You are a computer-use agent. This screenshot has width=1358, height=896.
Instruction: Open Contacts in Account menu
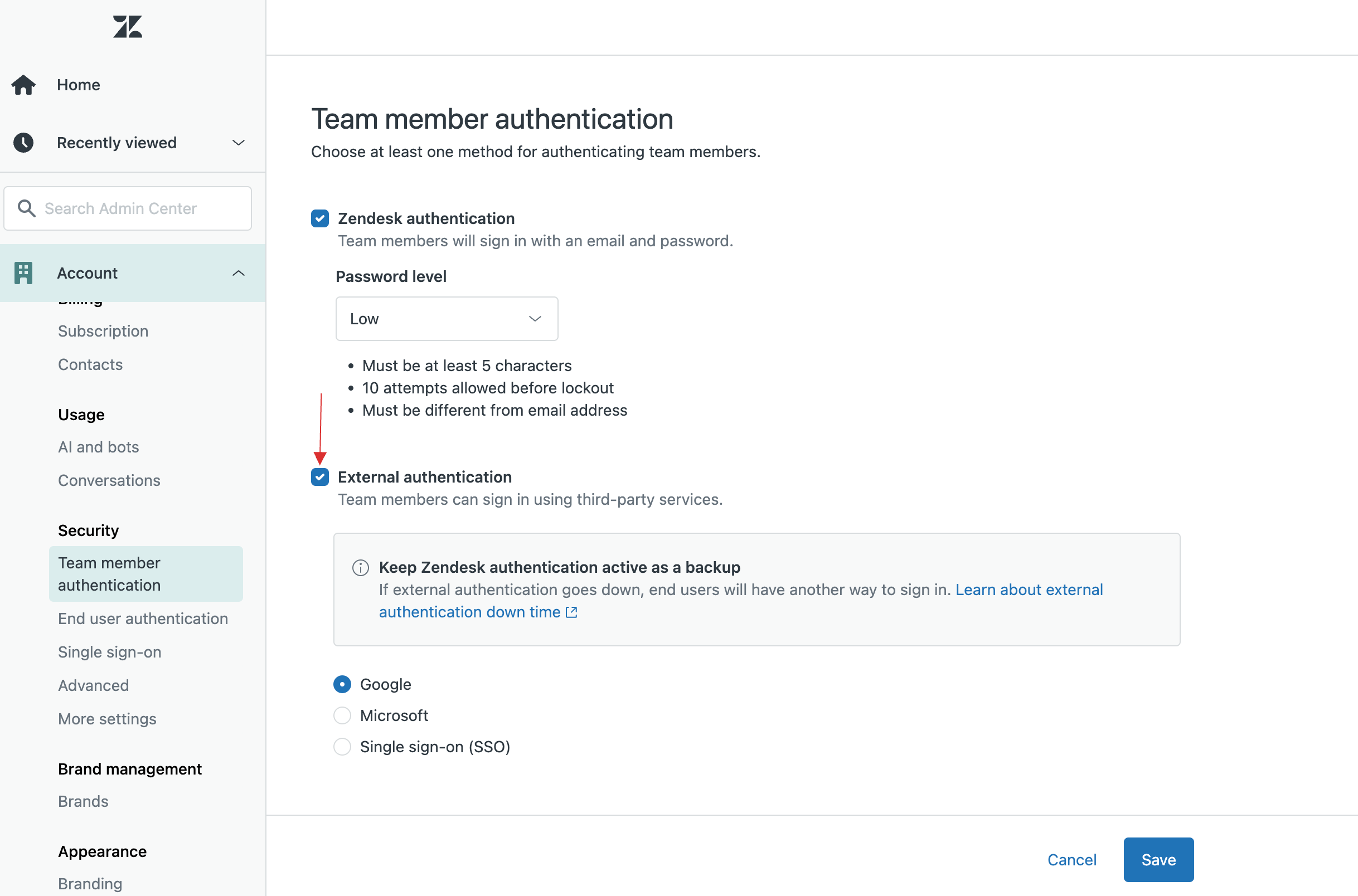pos(90,364)
